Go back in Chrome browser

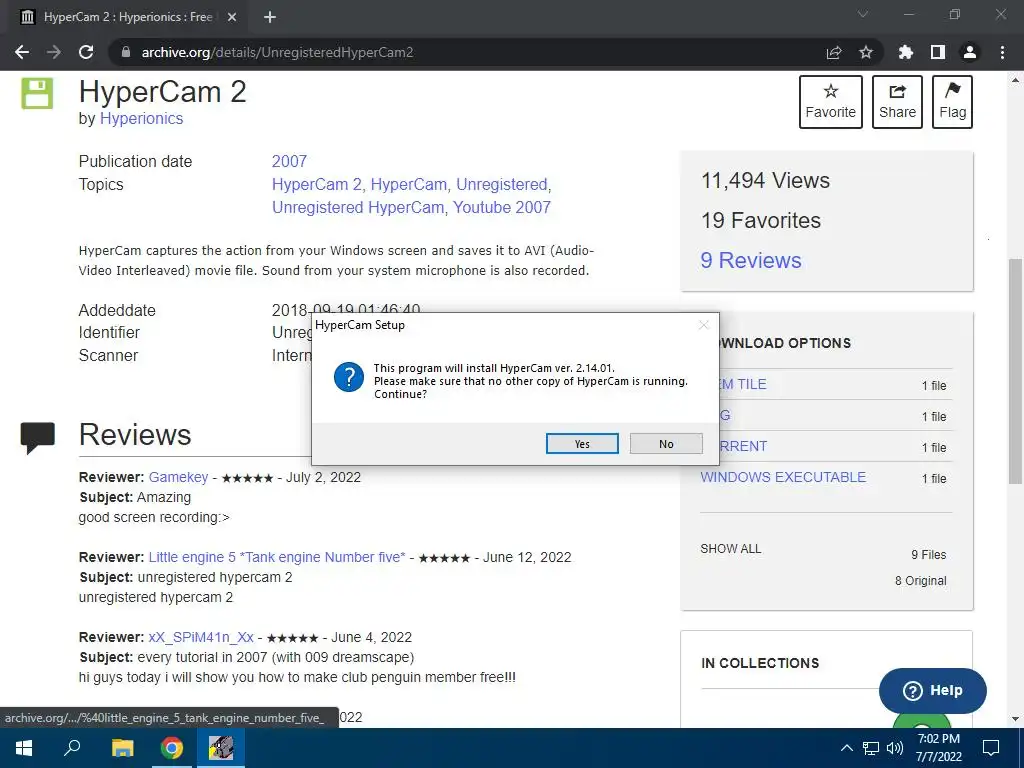tap(22, 52)
